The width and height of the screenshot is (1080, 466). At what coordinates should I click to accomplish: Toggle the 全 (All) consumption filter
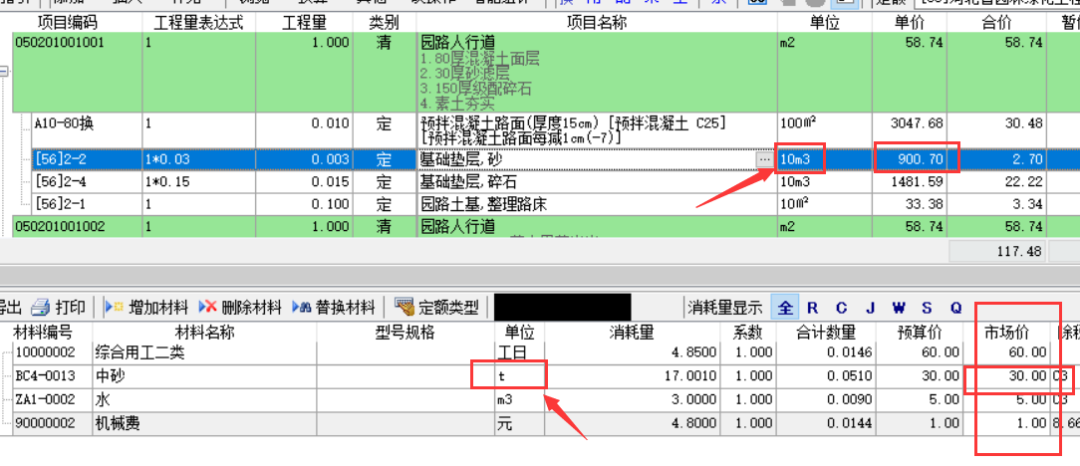click(786, 307)
